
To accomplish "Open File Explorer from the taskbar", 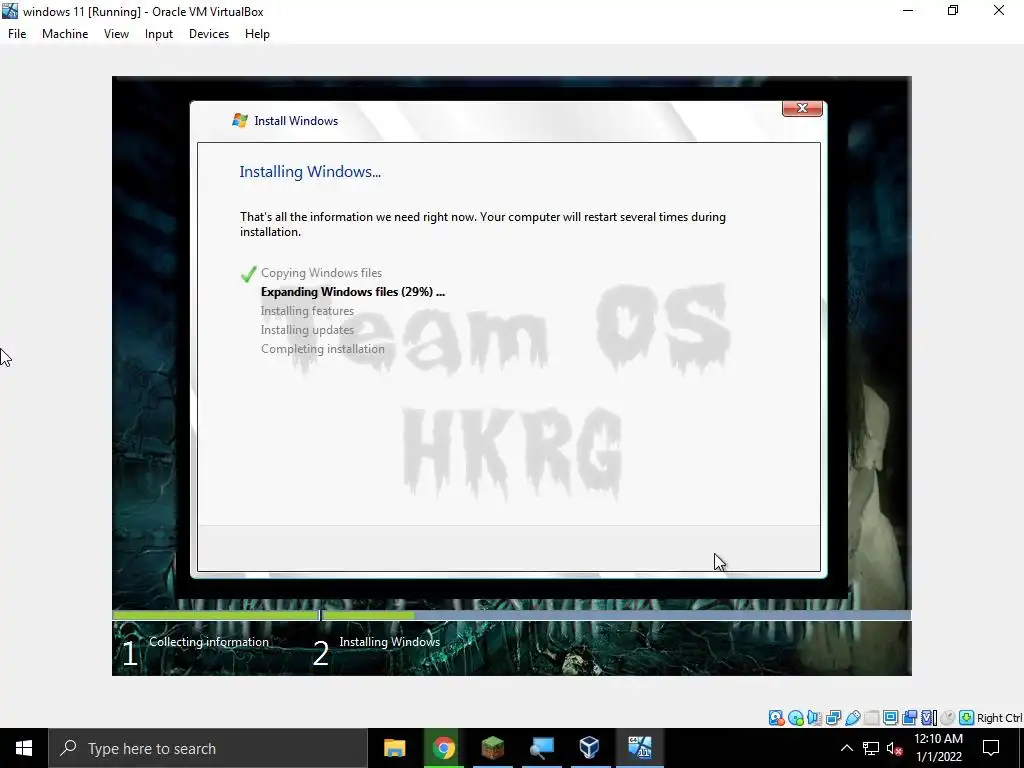I will point(394,748).
